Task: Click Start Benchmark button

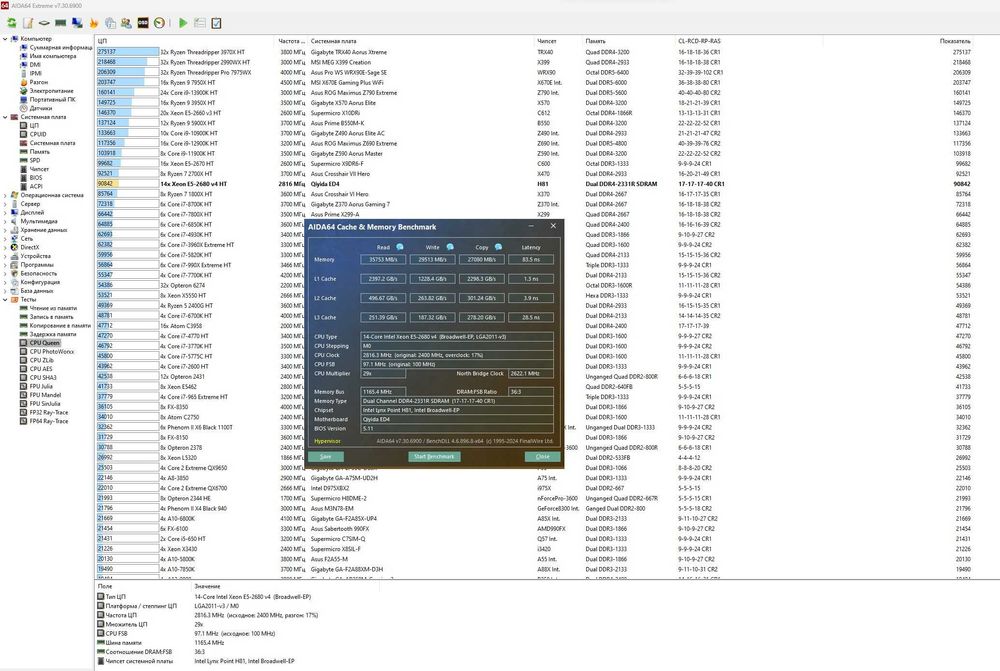Action: click(434, 457)
